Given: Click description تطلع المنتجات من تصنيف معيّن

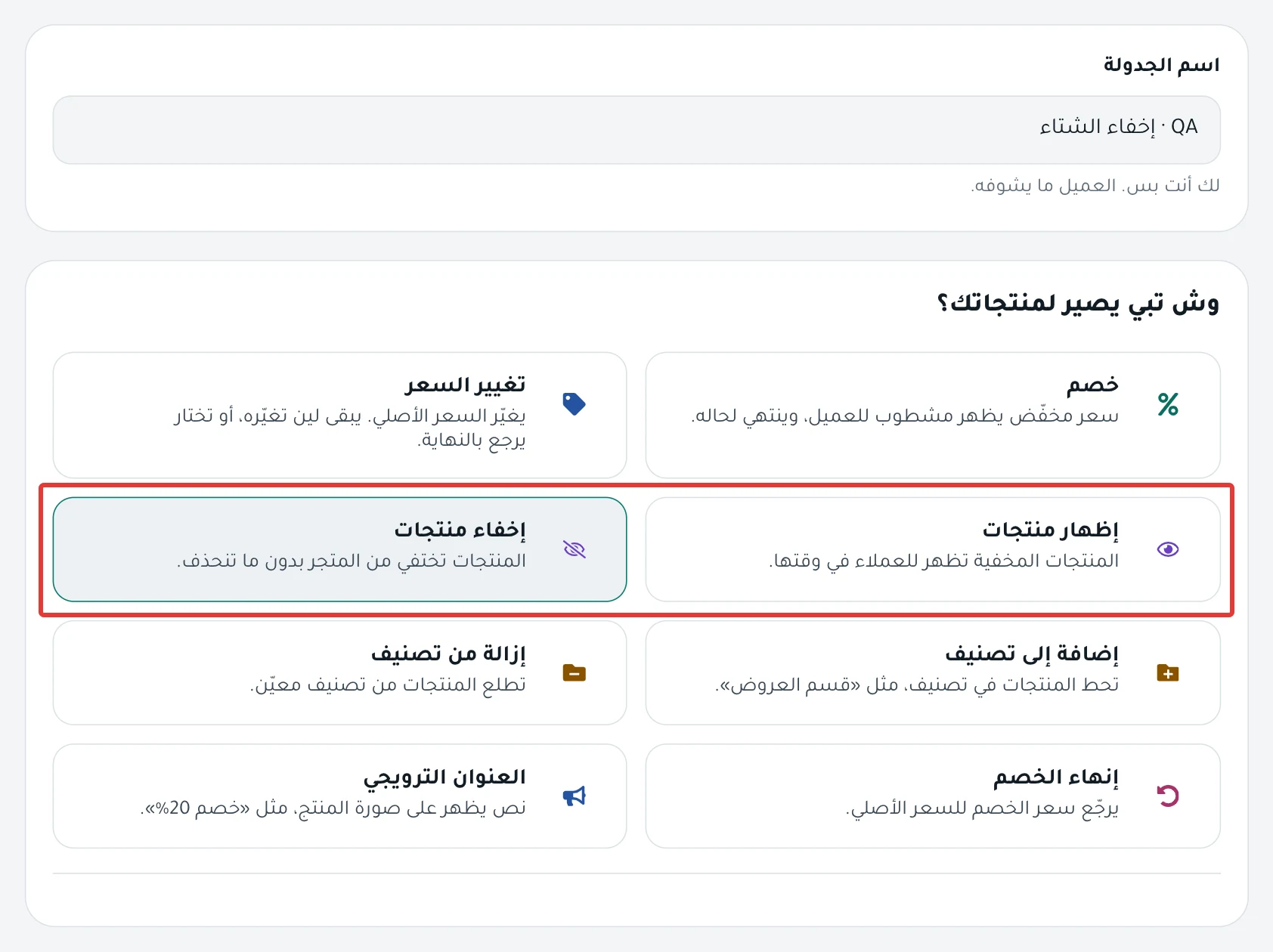Looking at the screenshot, I should point(388,685).
